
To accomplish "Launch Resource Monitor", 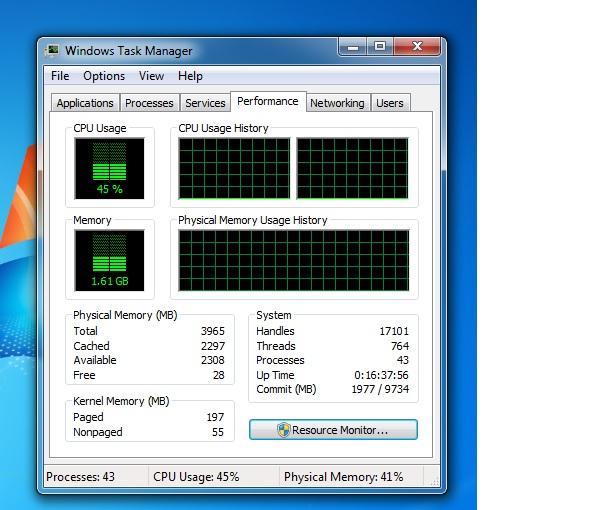I will coord(333,430).
